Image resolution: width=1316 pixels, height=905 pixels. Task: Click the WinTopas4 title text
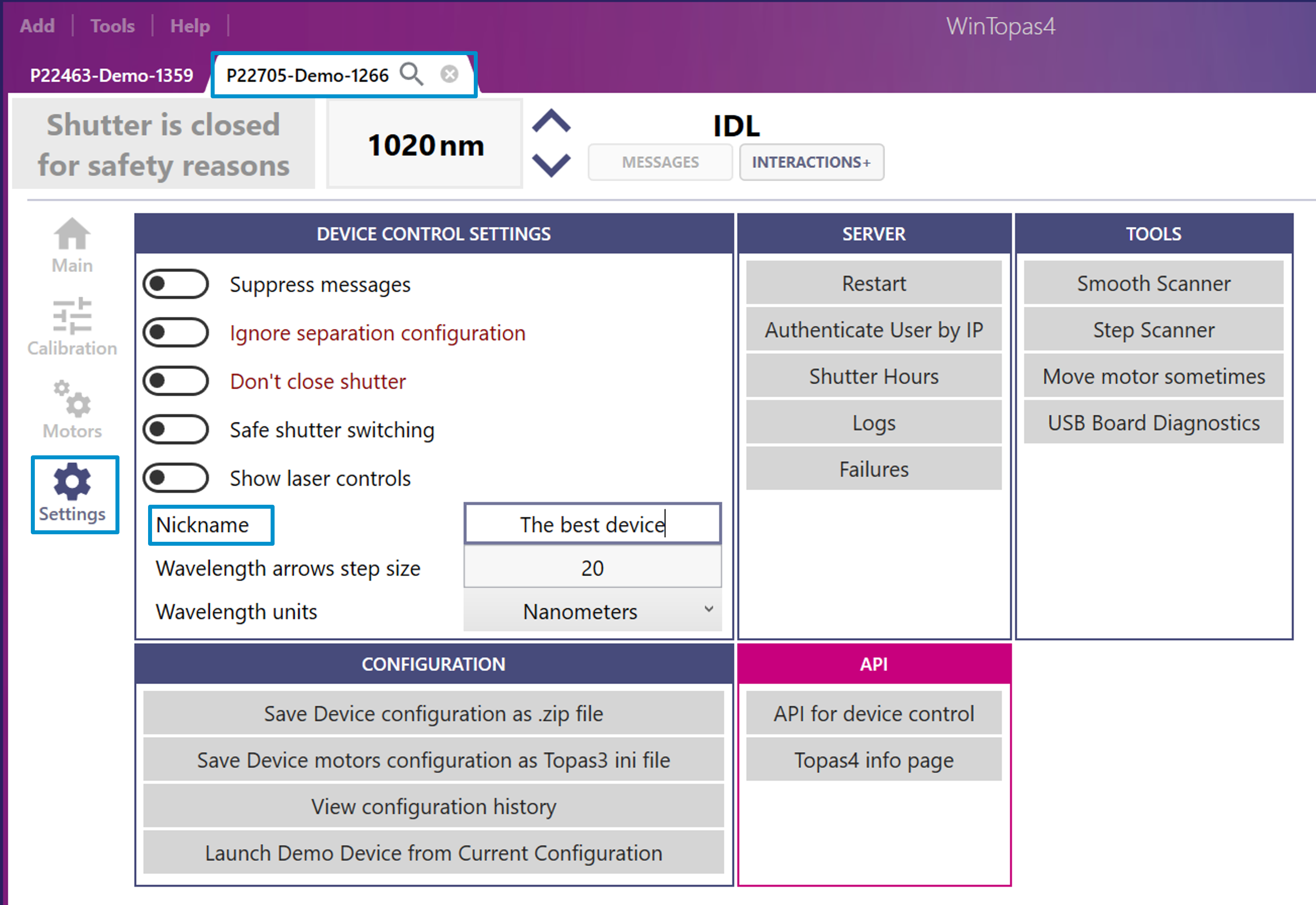tap(1000, 26)
